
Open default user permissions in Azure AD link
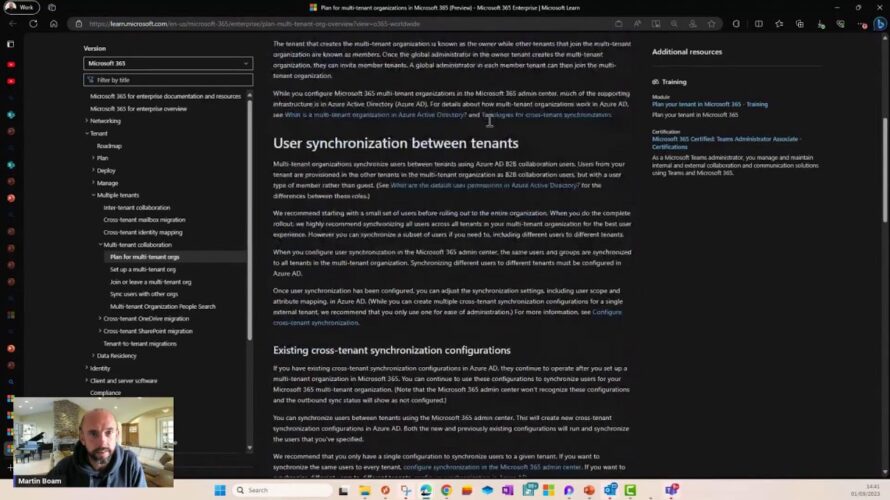pyautogui.click(x=485, y=186)
